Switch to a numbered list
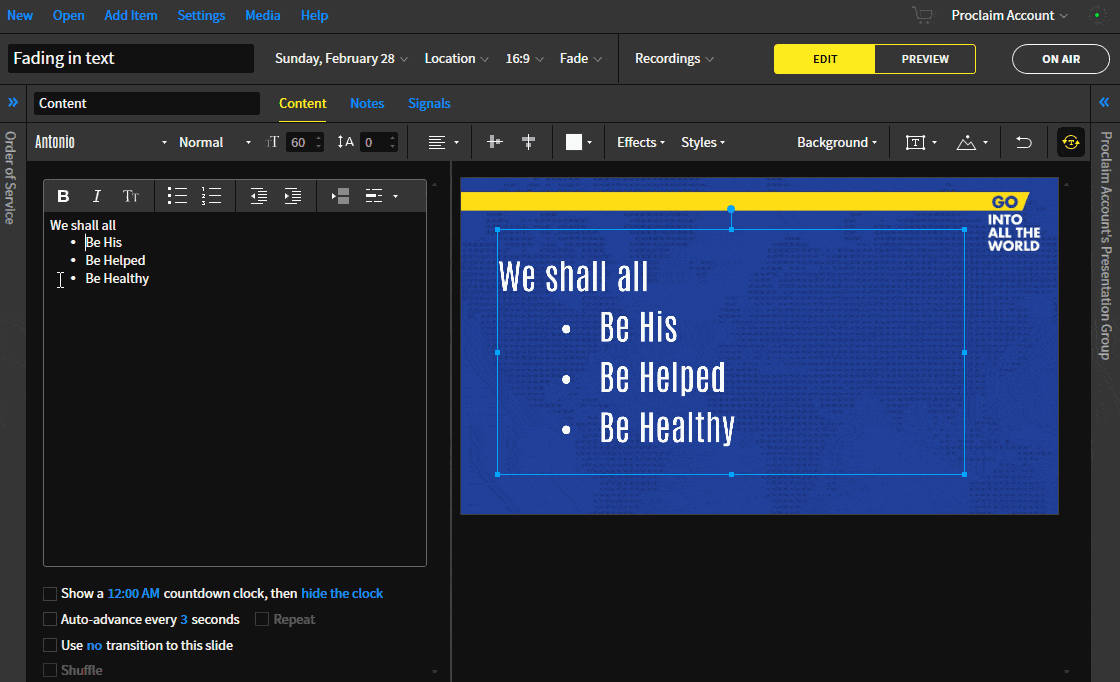This screenshot has width=1120, height=682. pyautogui.click(x=211, y=195)
